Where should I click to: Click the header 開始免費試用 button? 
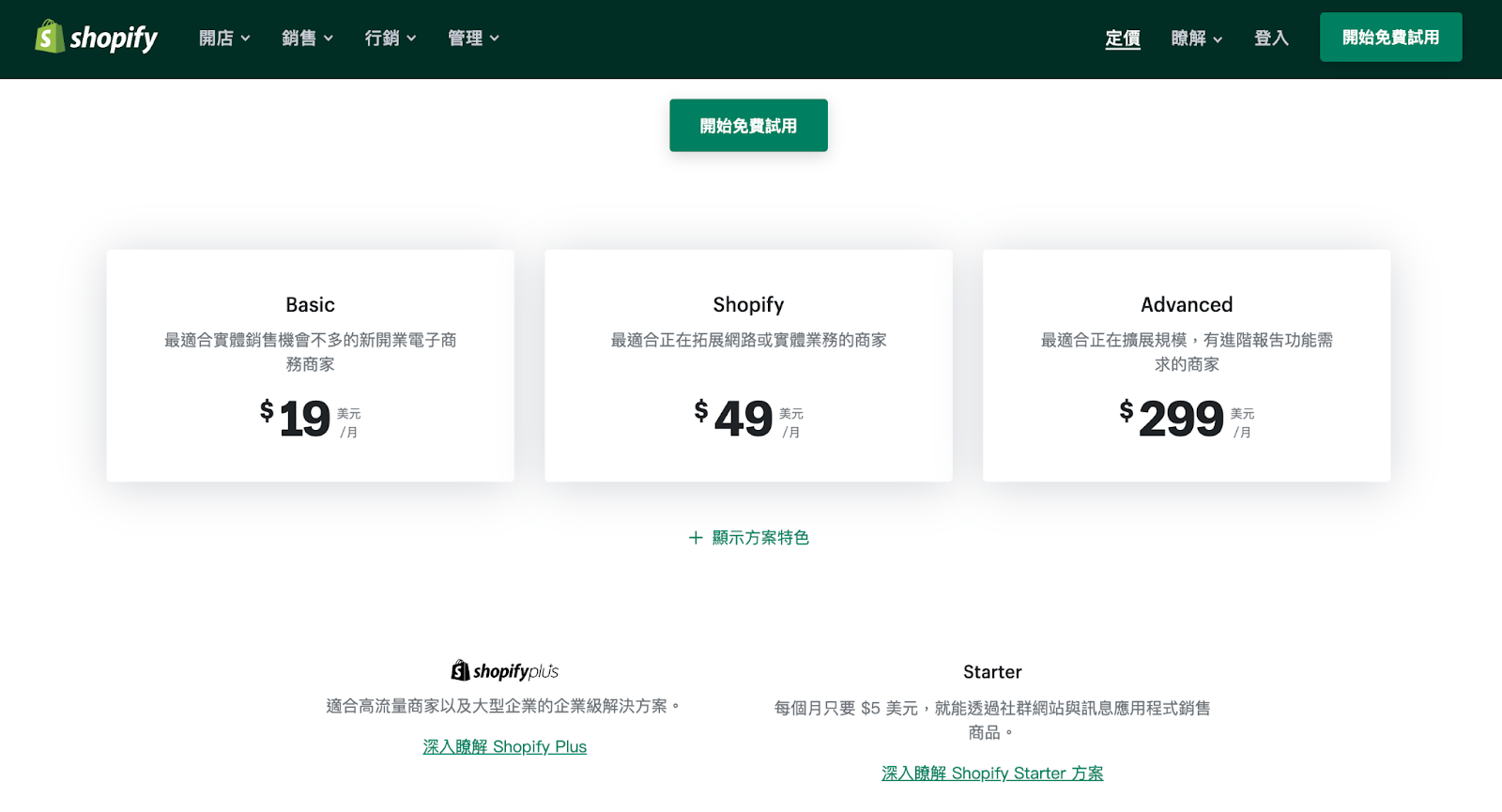1390,38
